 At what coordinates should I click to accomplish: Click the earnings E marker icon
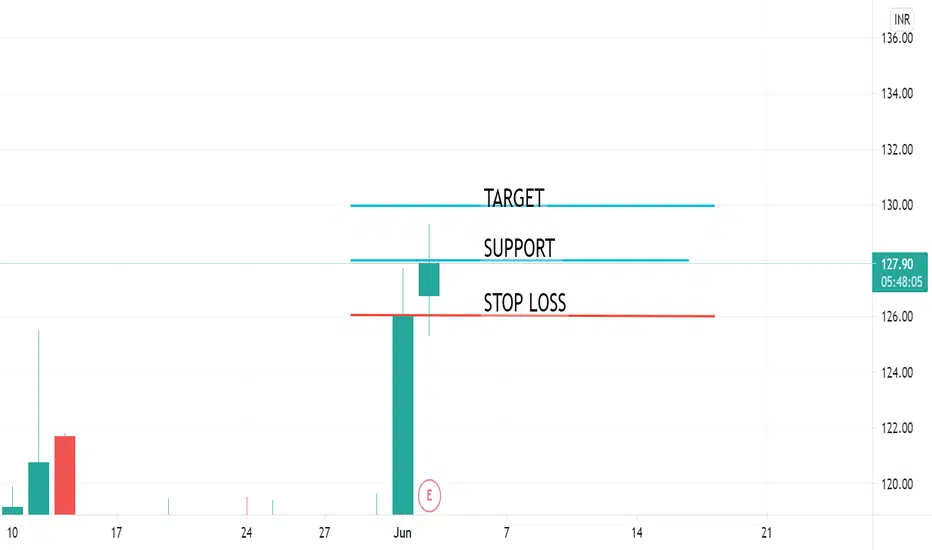point(429,495)
